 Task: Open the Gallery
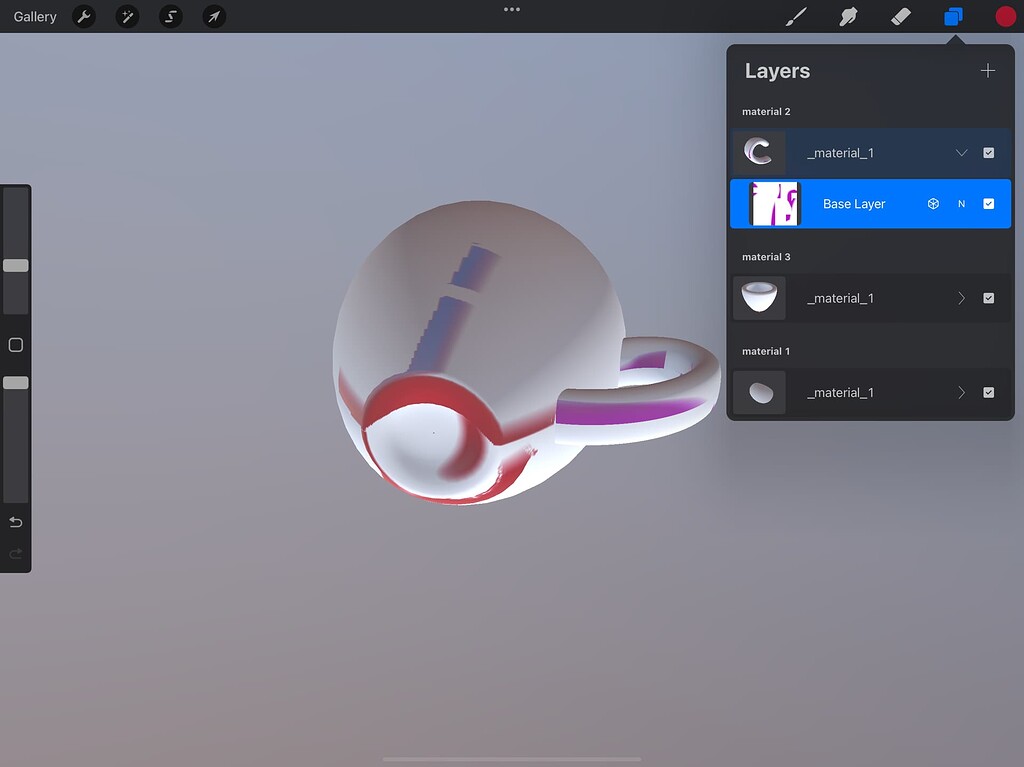[x=34, y=16]
